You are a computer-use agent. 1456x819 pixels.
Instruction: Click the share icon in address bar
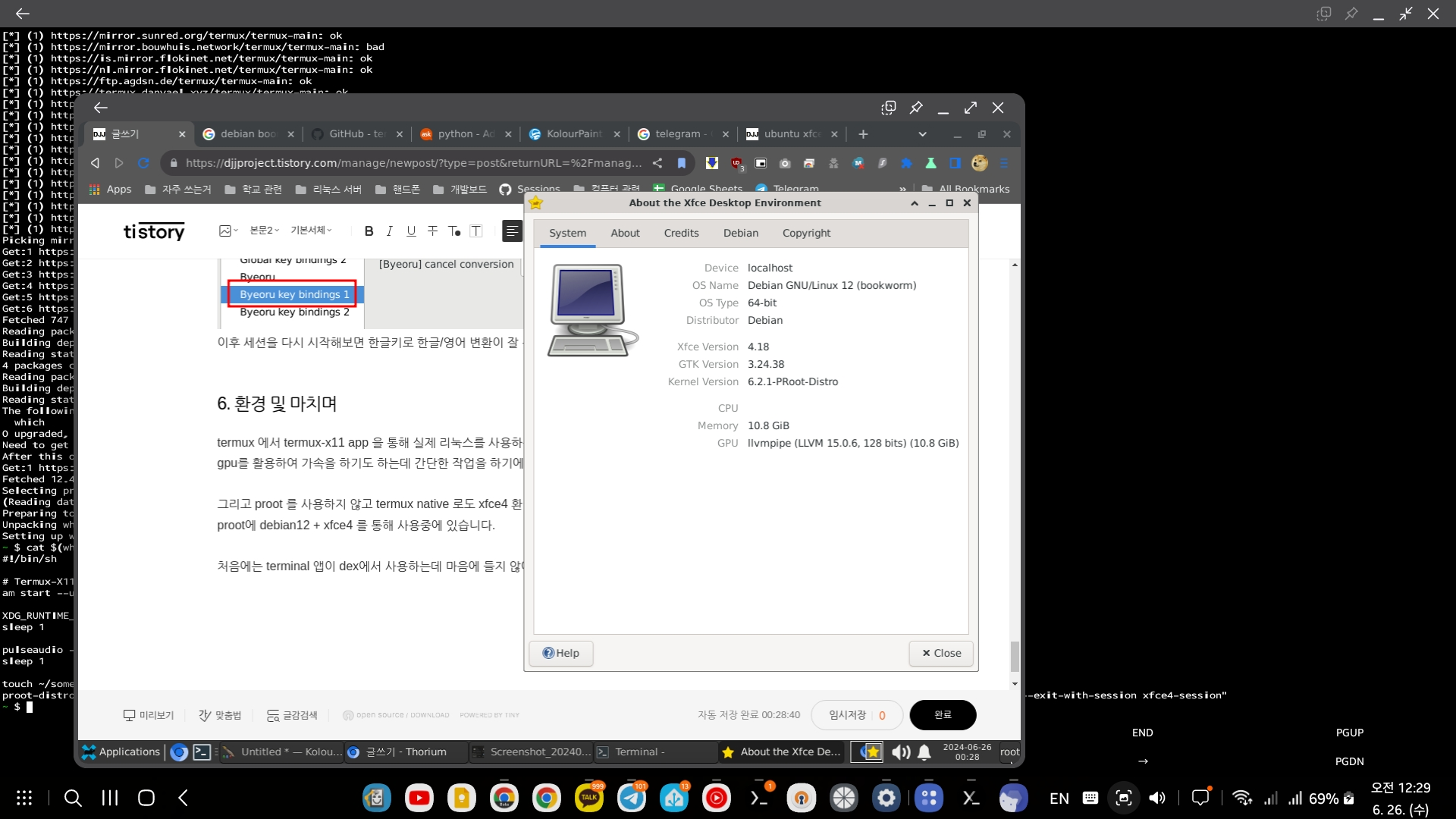tap(657, 163)
